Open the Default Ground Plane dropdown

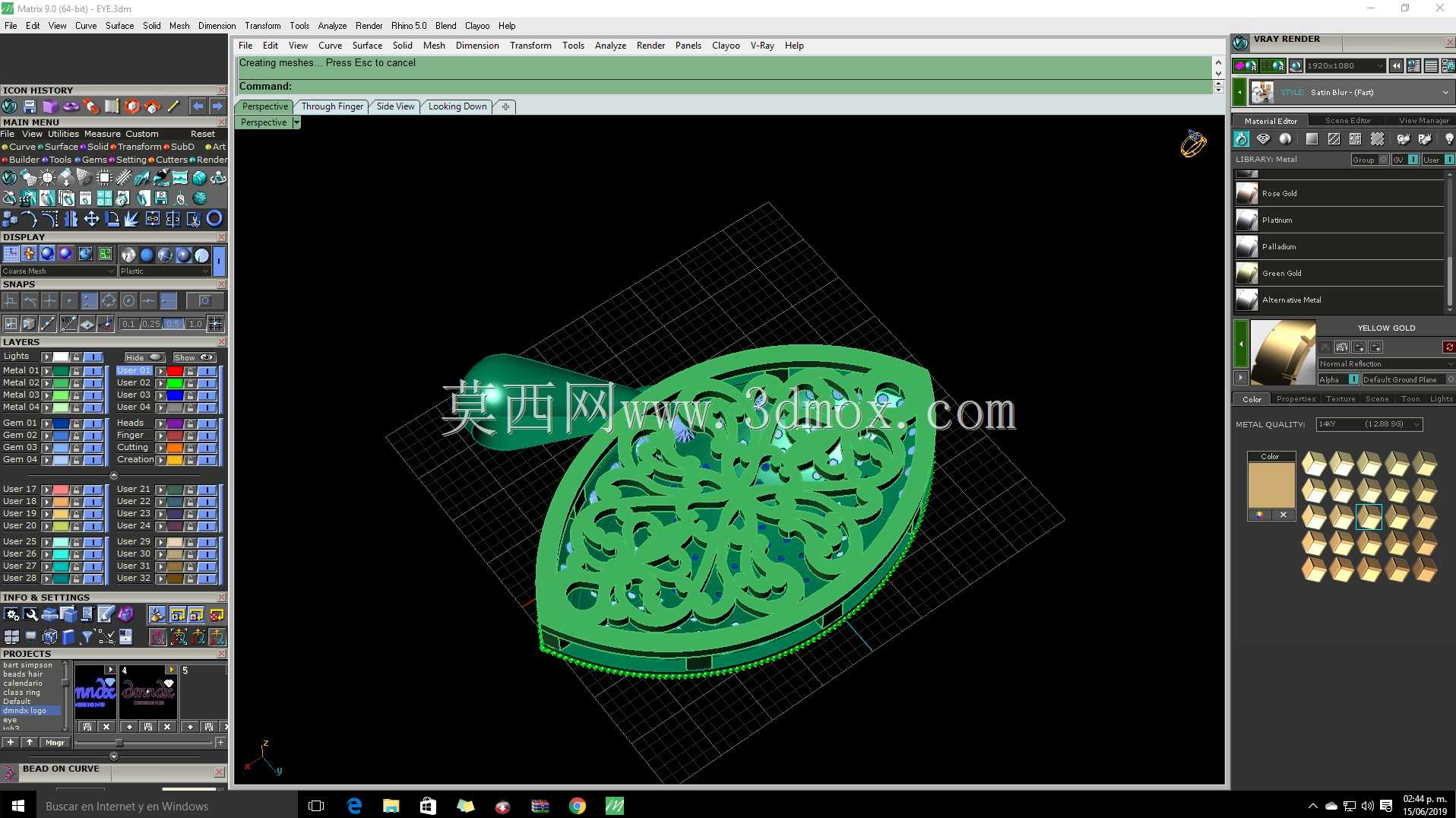click(1407, 379)
